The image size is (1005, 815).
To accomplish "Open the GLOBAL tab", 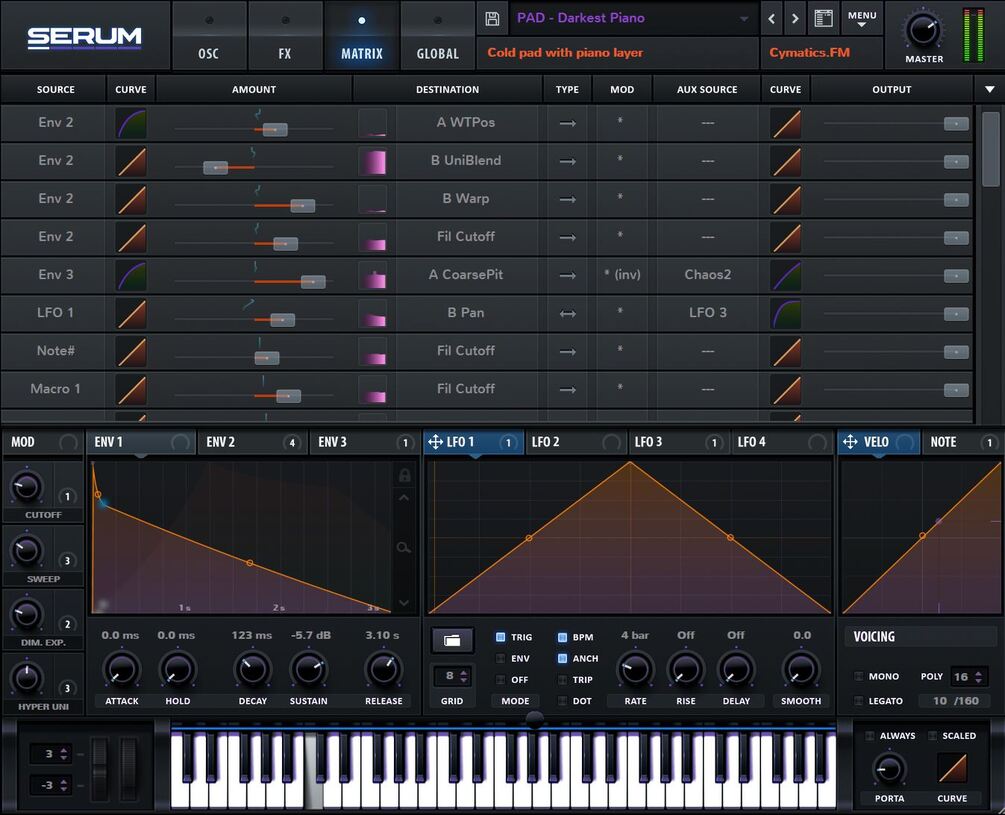I will coord(438,36).
